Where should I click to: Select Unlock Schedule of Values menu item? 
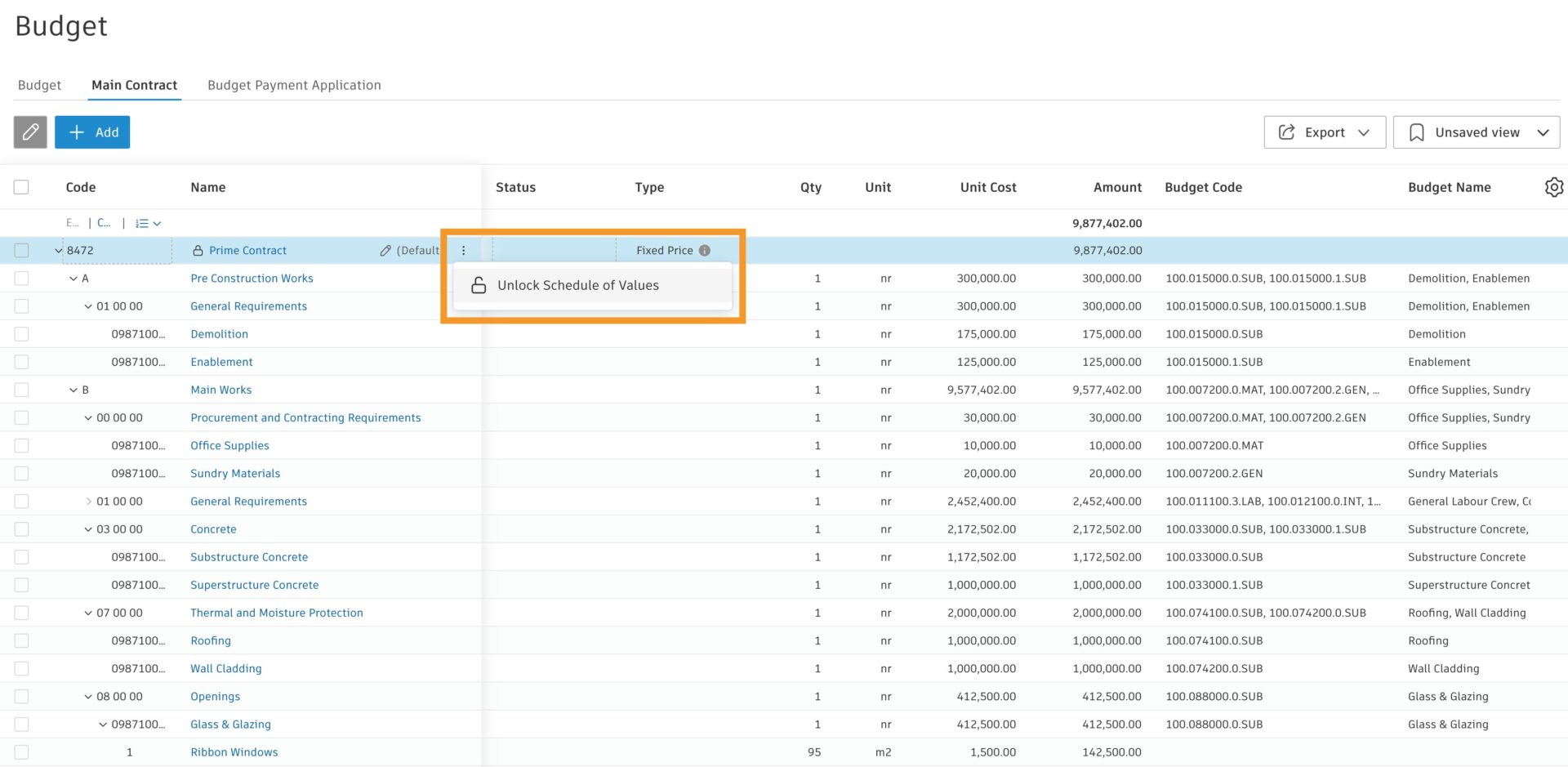(x=578, y=285)
